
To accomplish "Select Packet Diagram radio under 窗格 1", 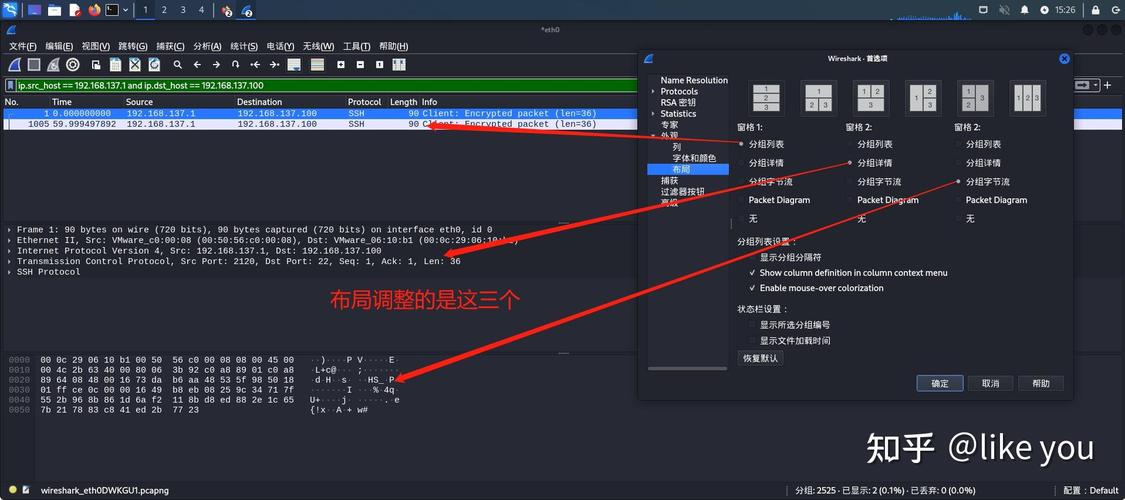I will 741,200.
